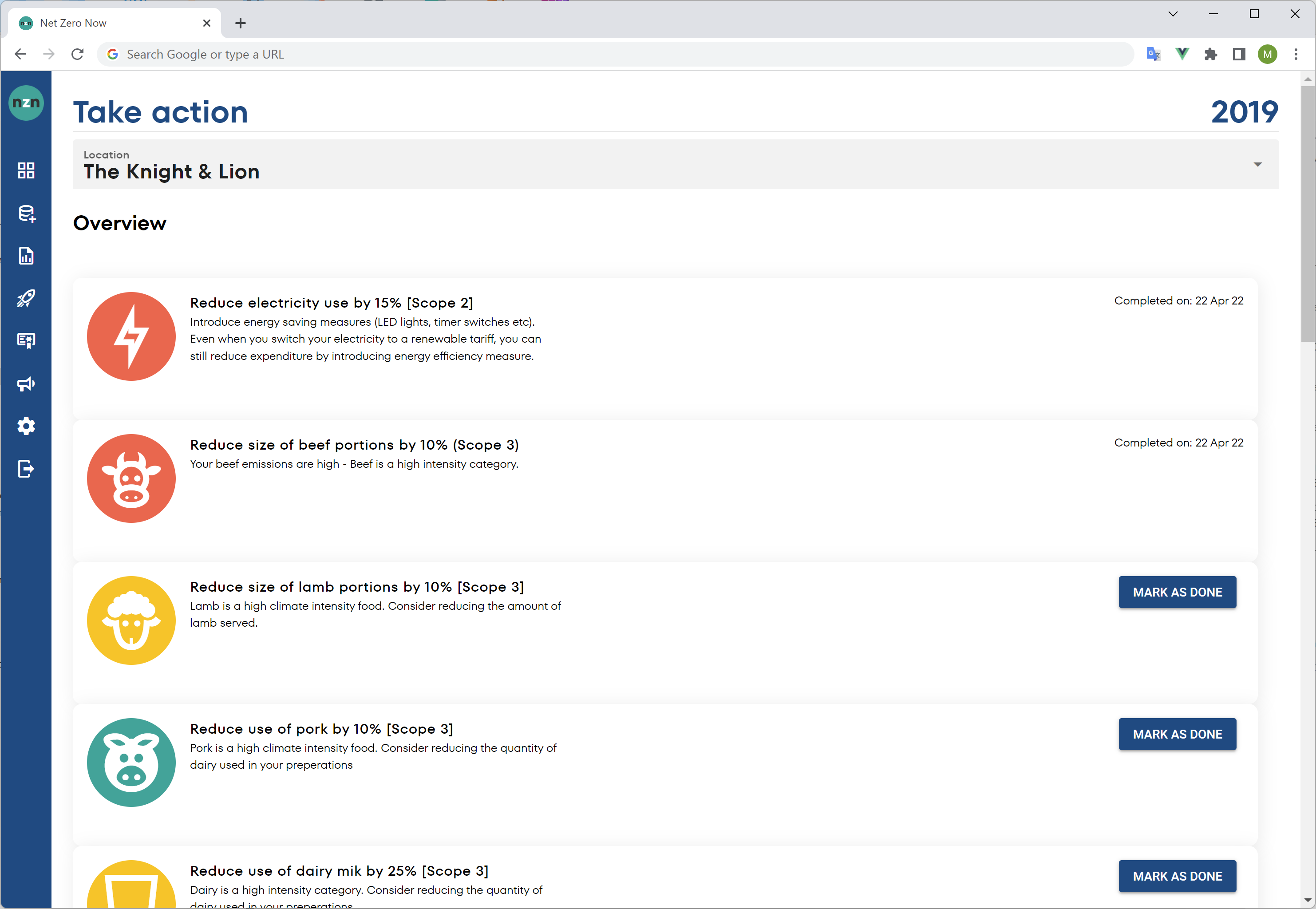Open the report chart document icon
The width and height of the screenshot is (1316, 909).
click(26, 256)
